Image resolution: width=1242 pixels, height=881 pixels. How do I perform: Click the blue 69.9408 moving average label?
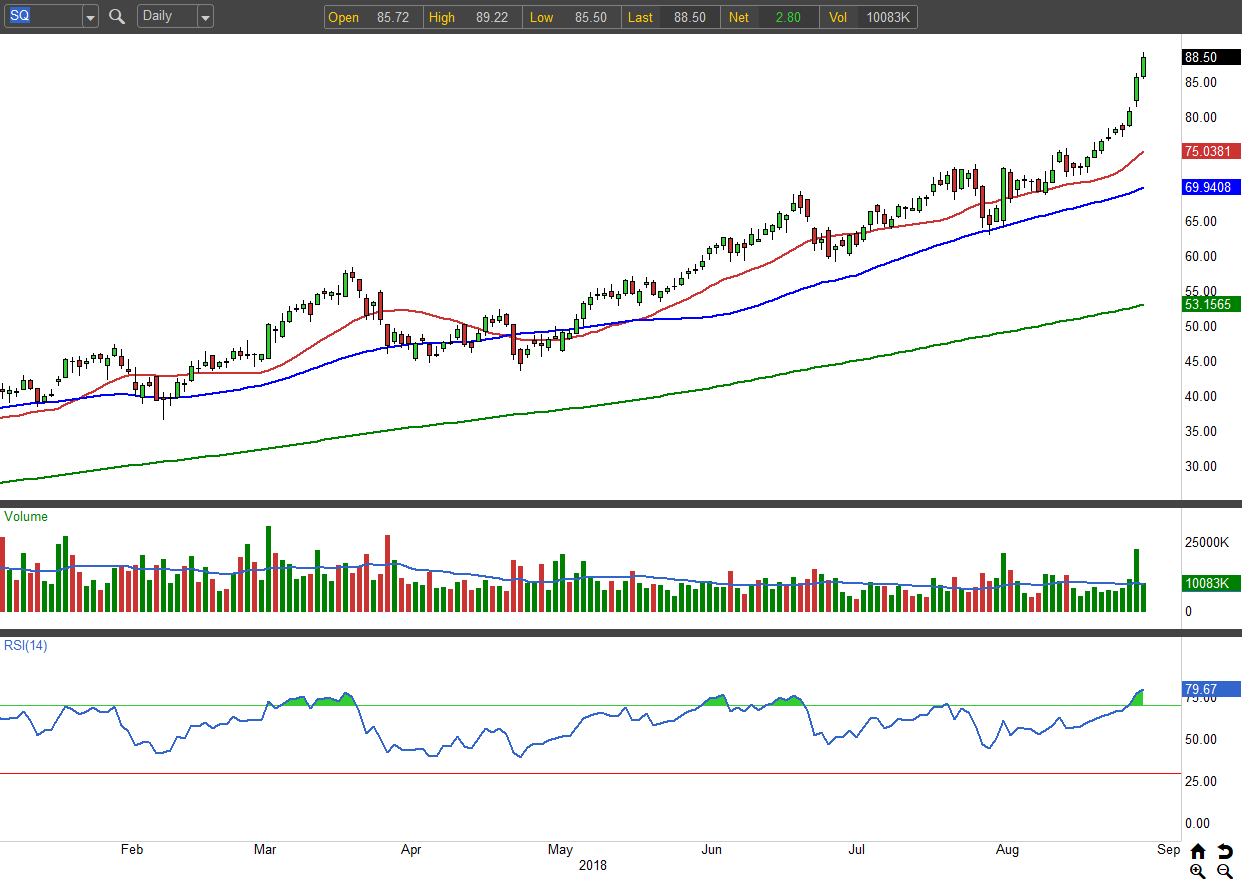tap(1211, 187)
